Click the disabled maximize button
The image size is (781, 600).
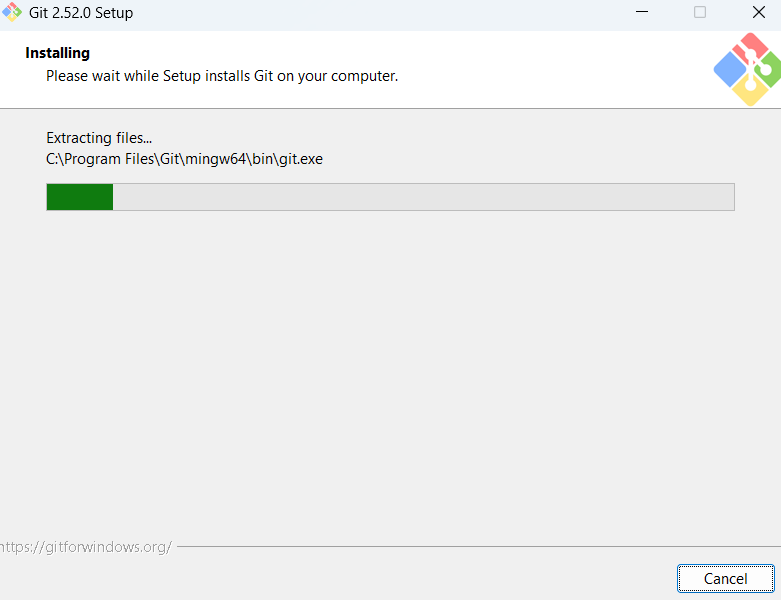coord(700,12)
